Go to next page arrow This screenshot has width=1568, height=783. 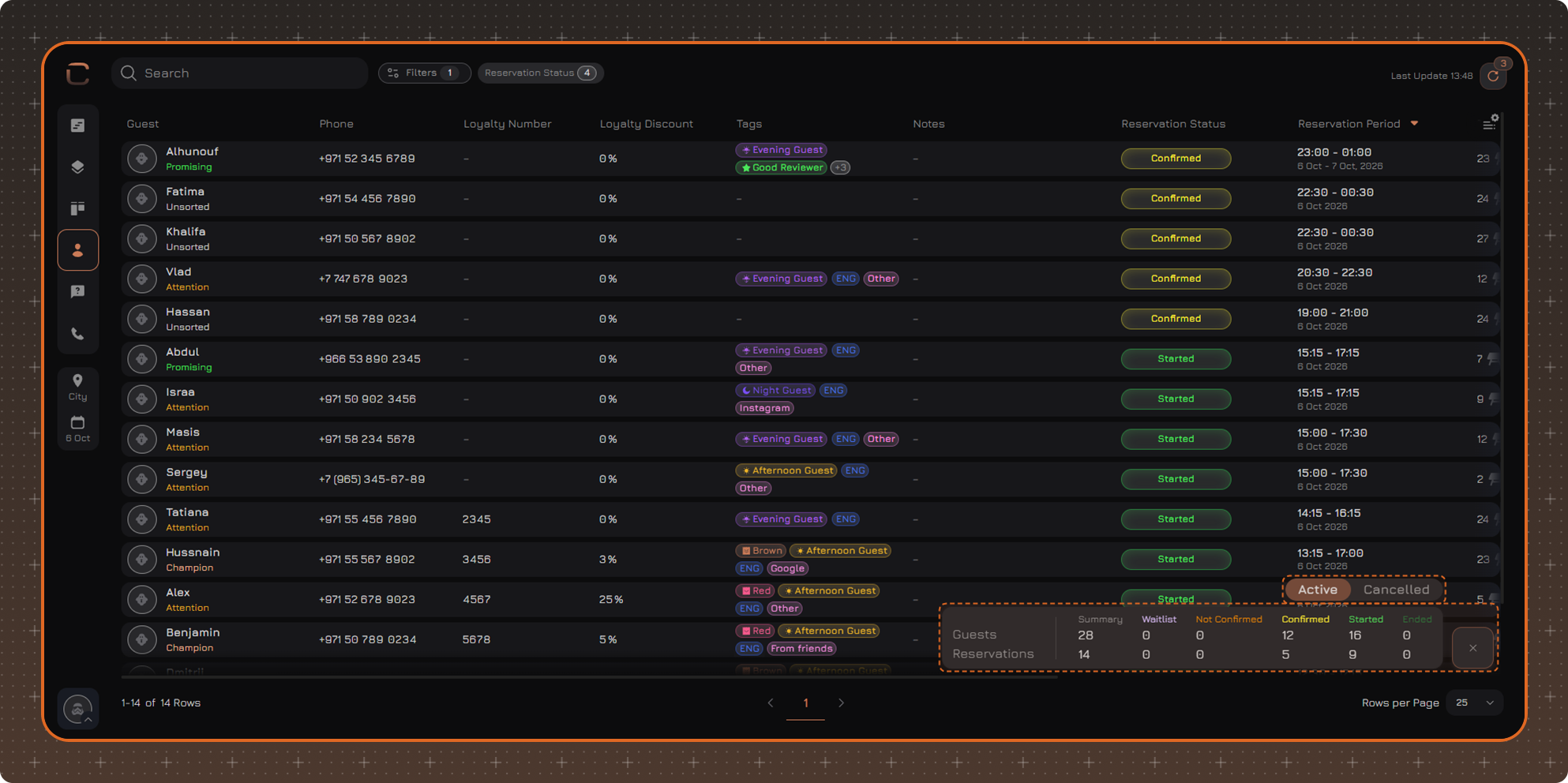841,702
